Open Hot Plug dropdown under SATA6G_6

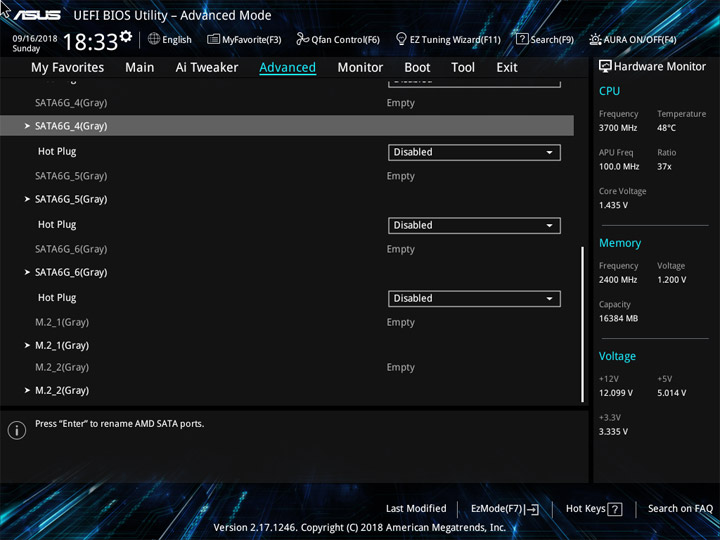click(x=474, y=298)
